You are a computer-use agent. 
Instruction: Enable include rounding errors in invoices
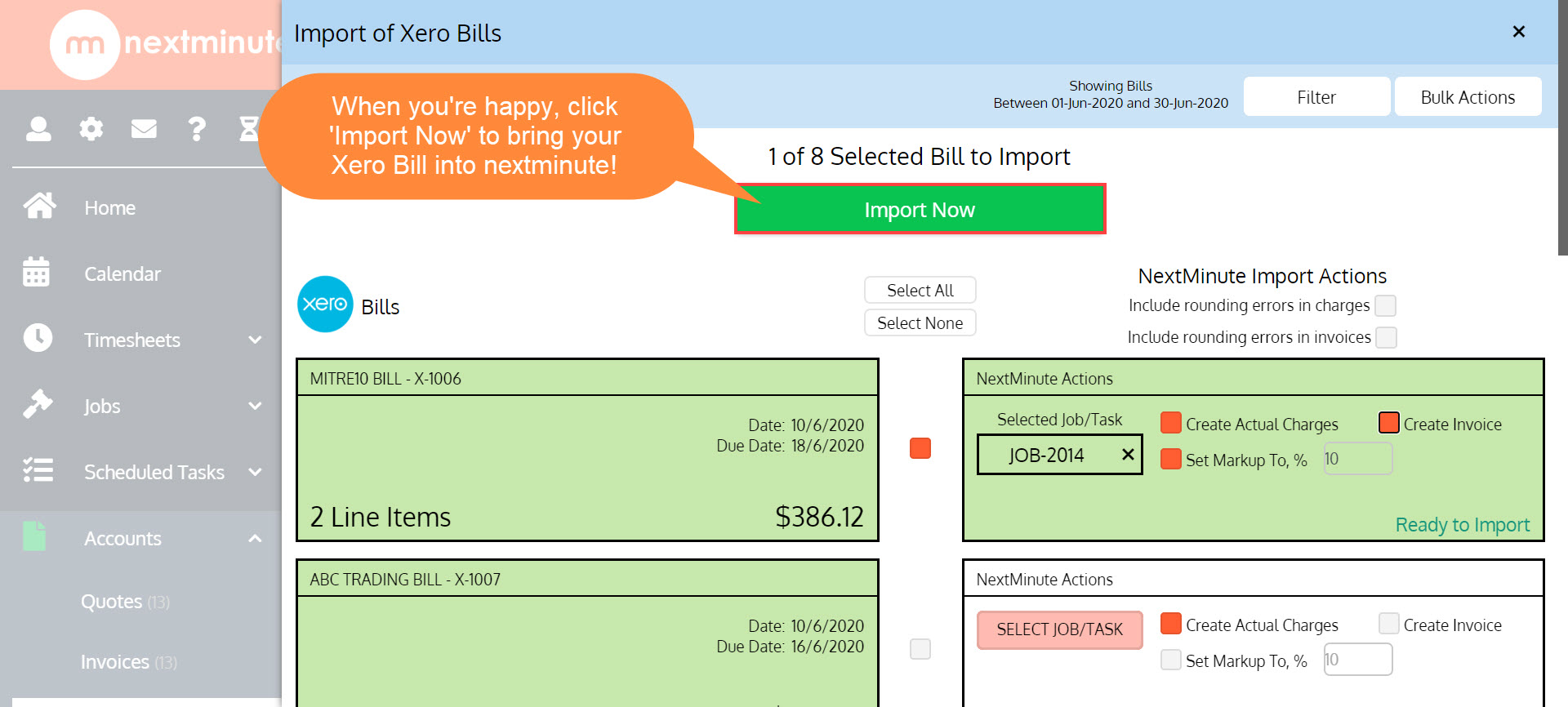[x=1386, y=337]
